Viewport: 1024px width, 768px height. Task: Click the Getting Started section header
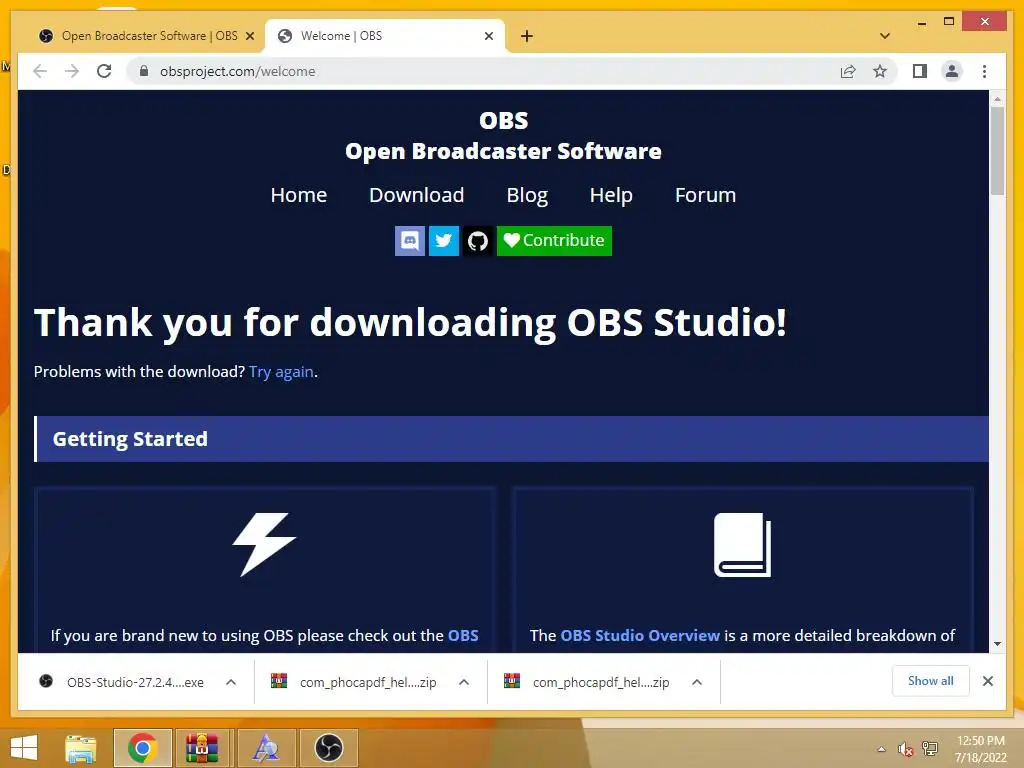(x=511, y=439)
